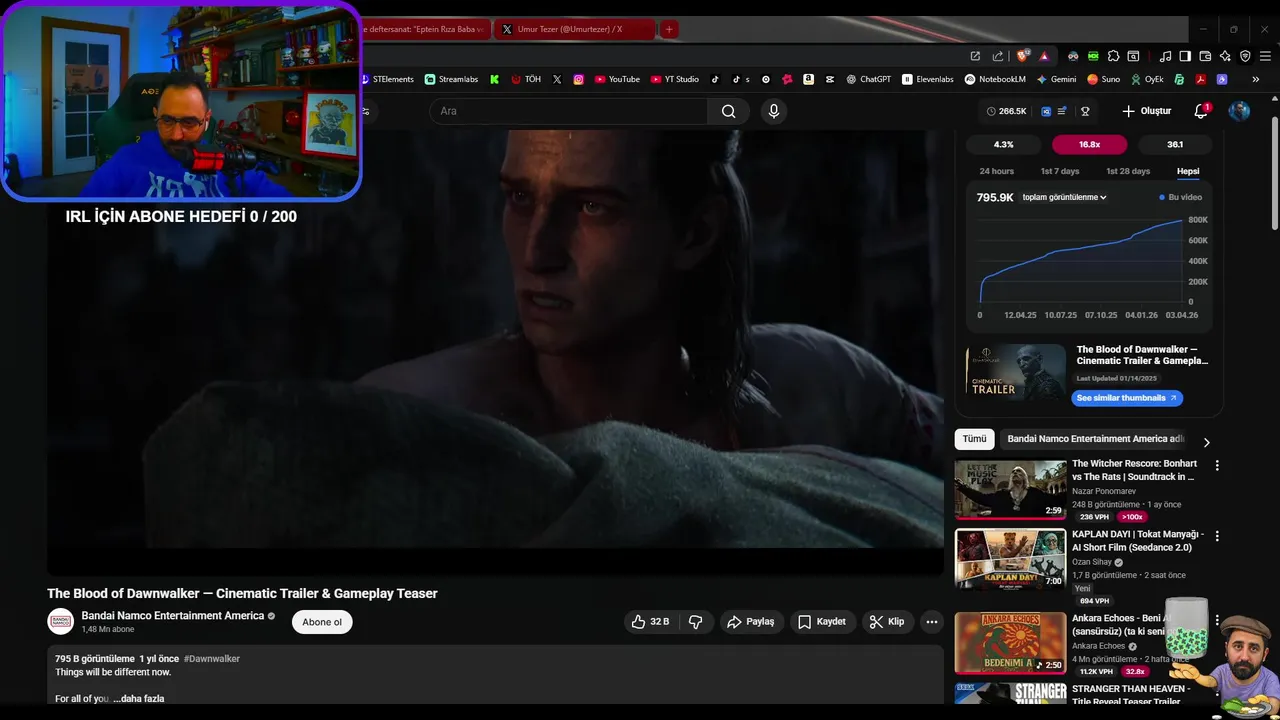Expand description with ...daha fazla

point(139,699)
